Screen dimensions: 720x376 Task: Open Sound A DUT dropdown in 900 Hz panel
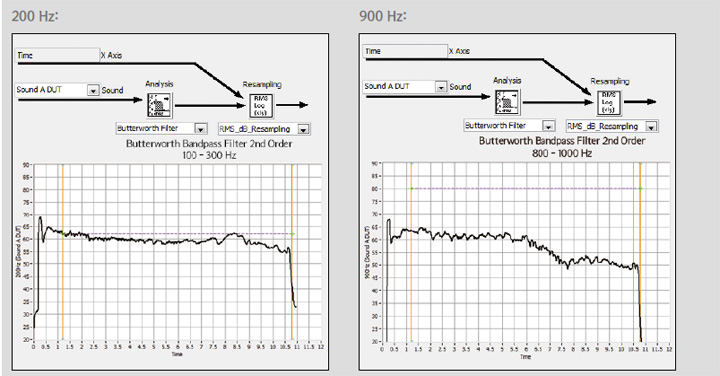pyautogui.click(x=441, y=87)
